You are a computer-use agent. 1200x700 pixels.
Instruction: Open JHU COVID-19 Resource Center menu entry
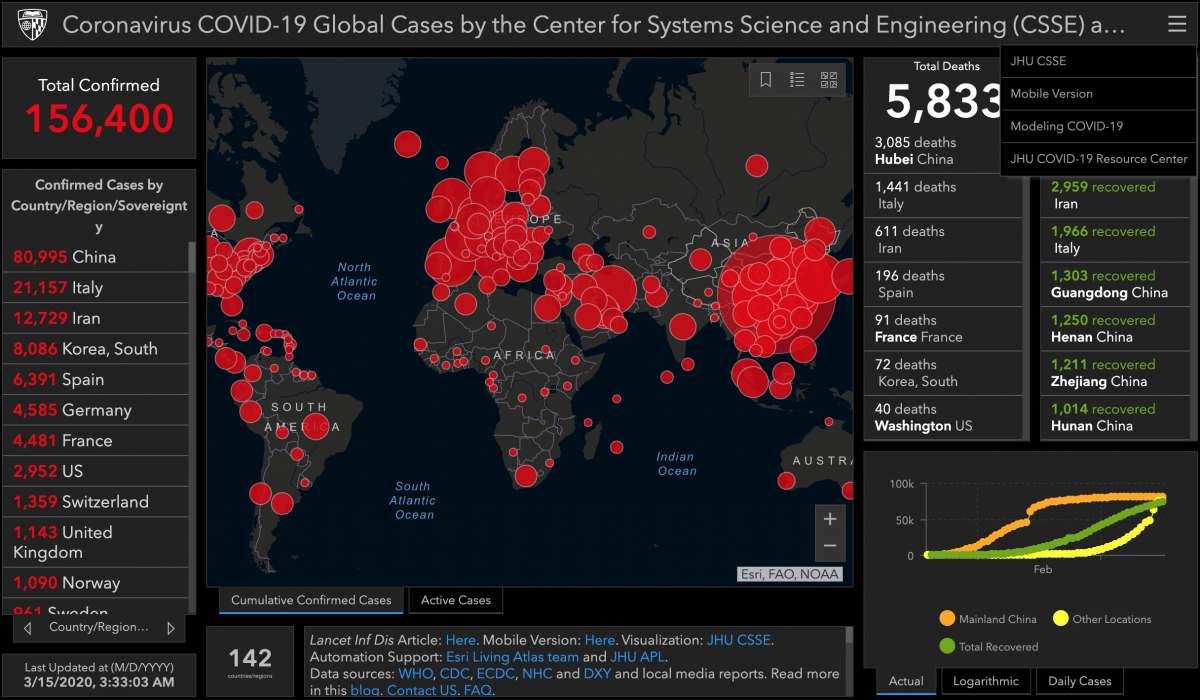[x=1097, y=158]
